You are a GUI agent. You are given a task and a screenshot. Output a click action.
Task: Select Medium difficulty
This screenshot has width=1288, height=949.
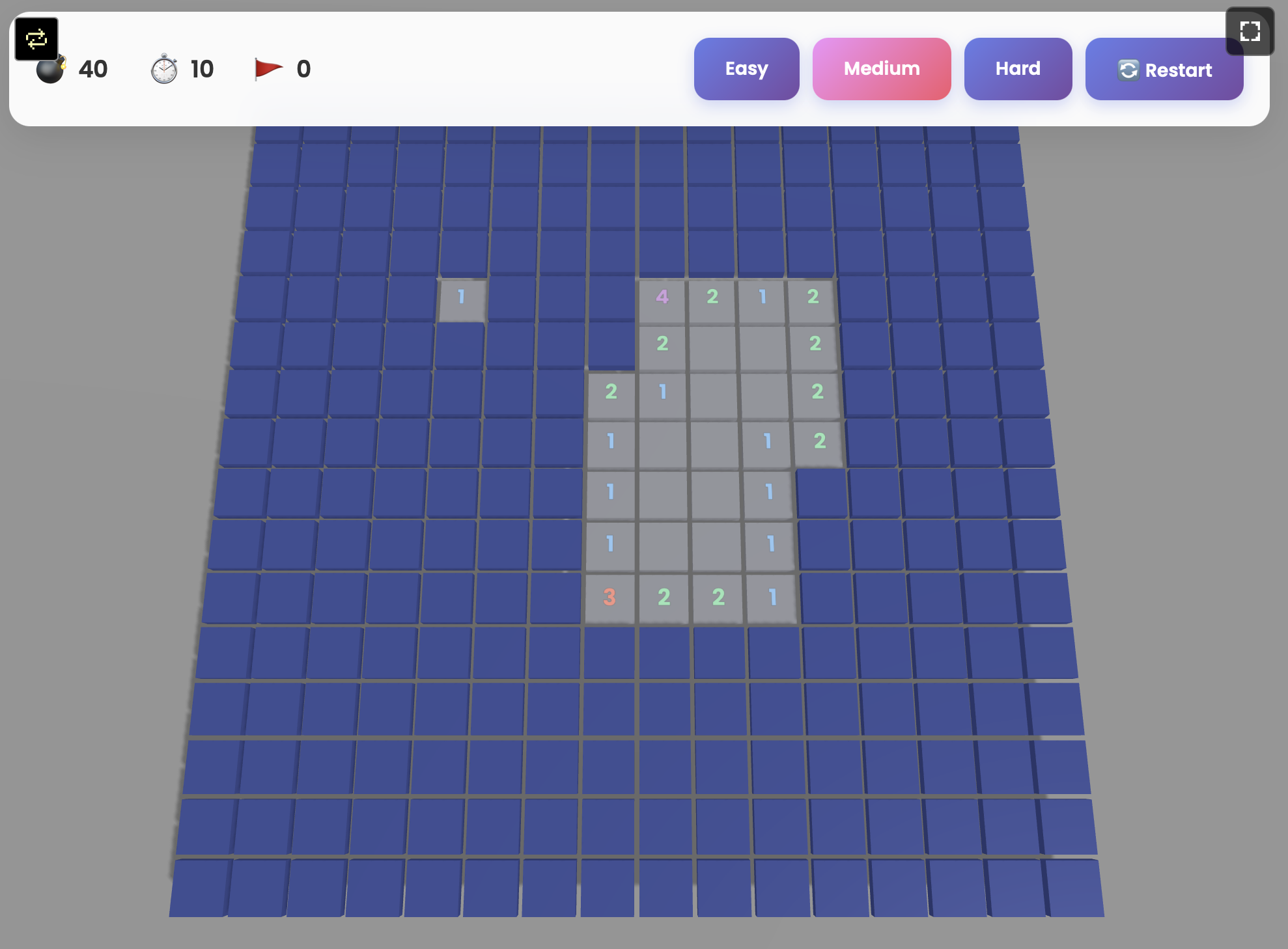881,69
